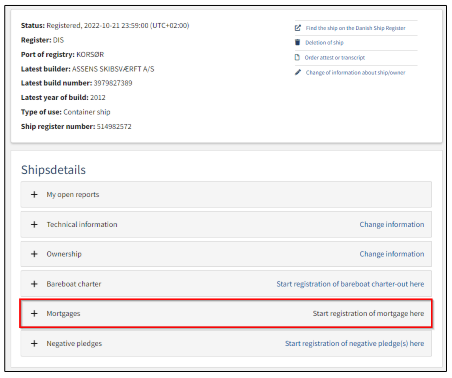Open Change of information about ship/owner
452x378 pixels.
pos(355,72)
